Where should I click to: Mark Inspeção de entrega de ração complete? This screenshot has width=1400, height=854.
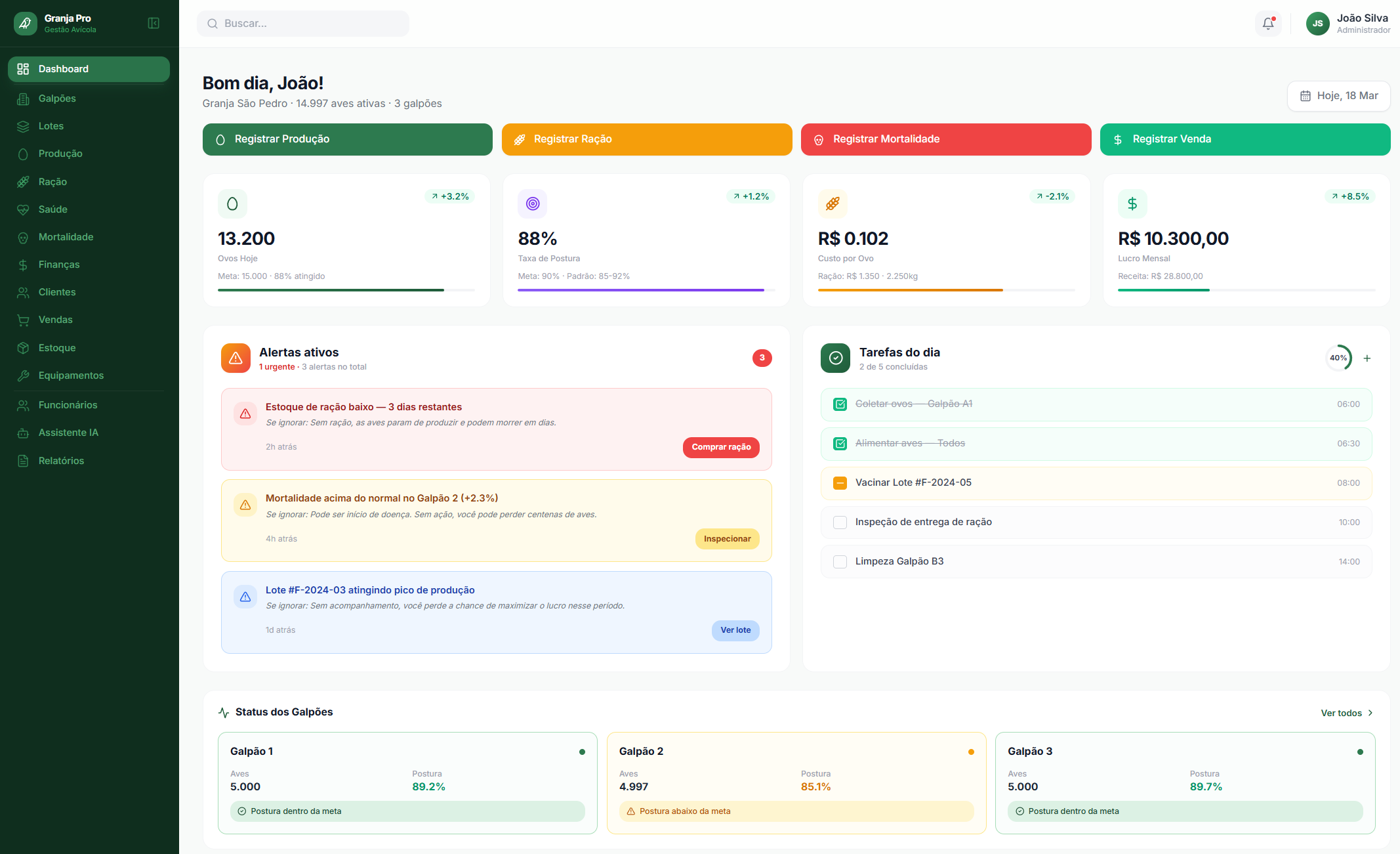tap(840, 522)
